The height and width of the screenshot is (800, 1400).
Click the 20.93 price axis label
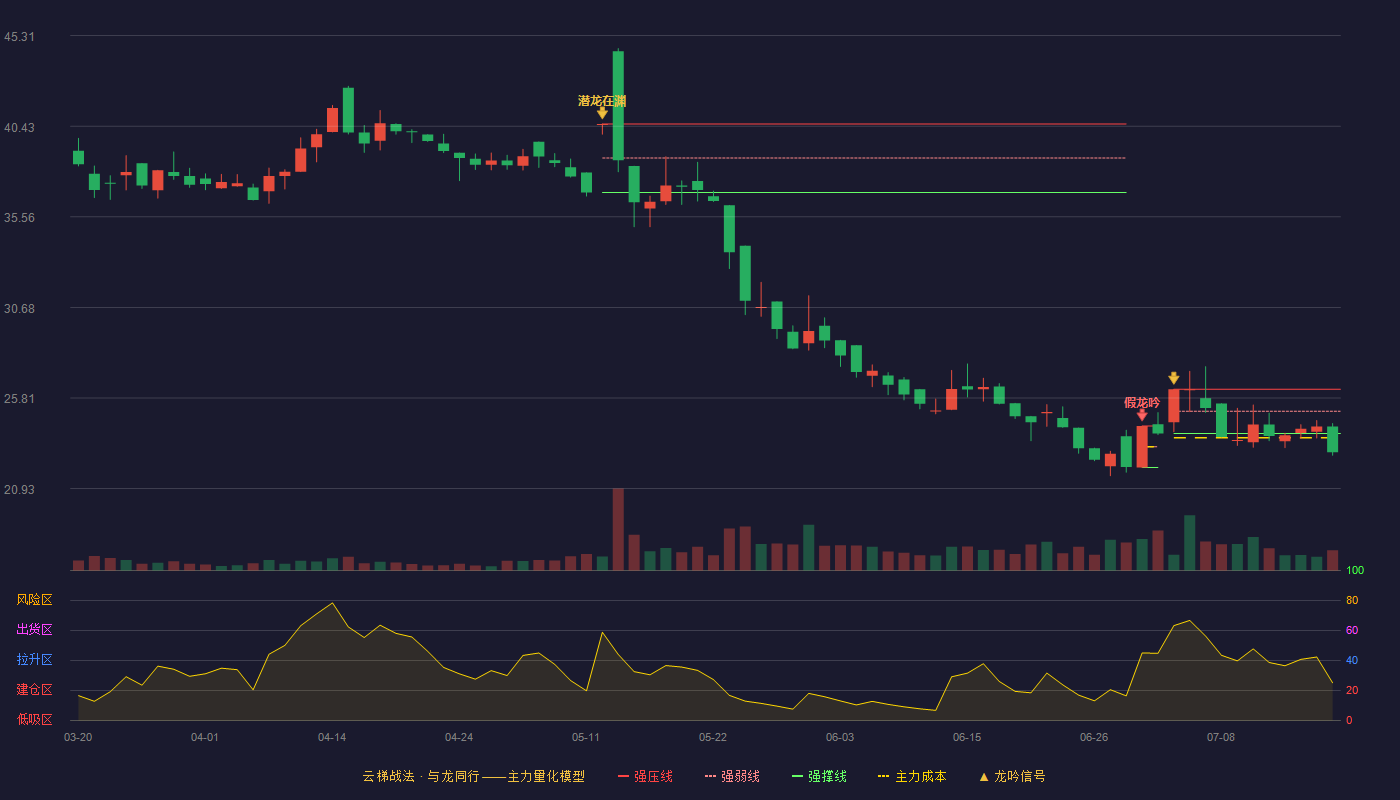coord(20,489)
